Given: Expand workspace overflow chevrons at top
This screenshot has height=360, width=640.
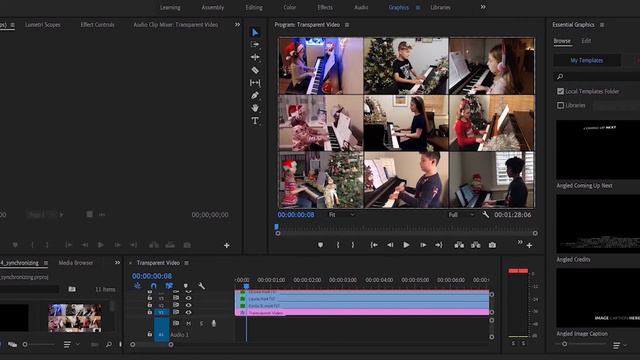Looking at the screenshot, I should pyautogui.click(x=483, y=7).
